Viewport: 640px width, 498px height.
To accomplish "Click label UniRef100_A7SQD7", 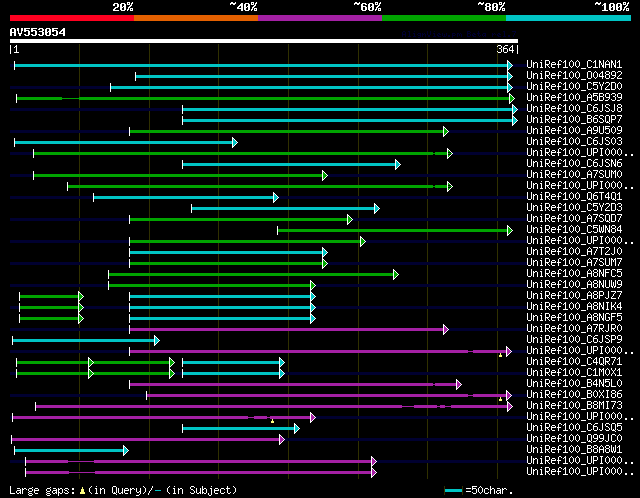I will pos(574,219).
